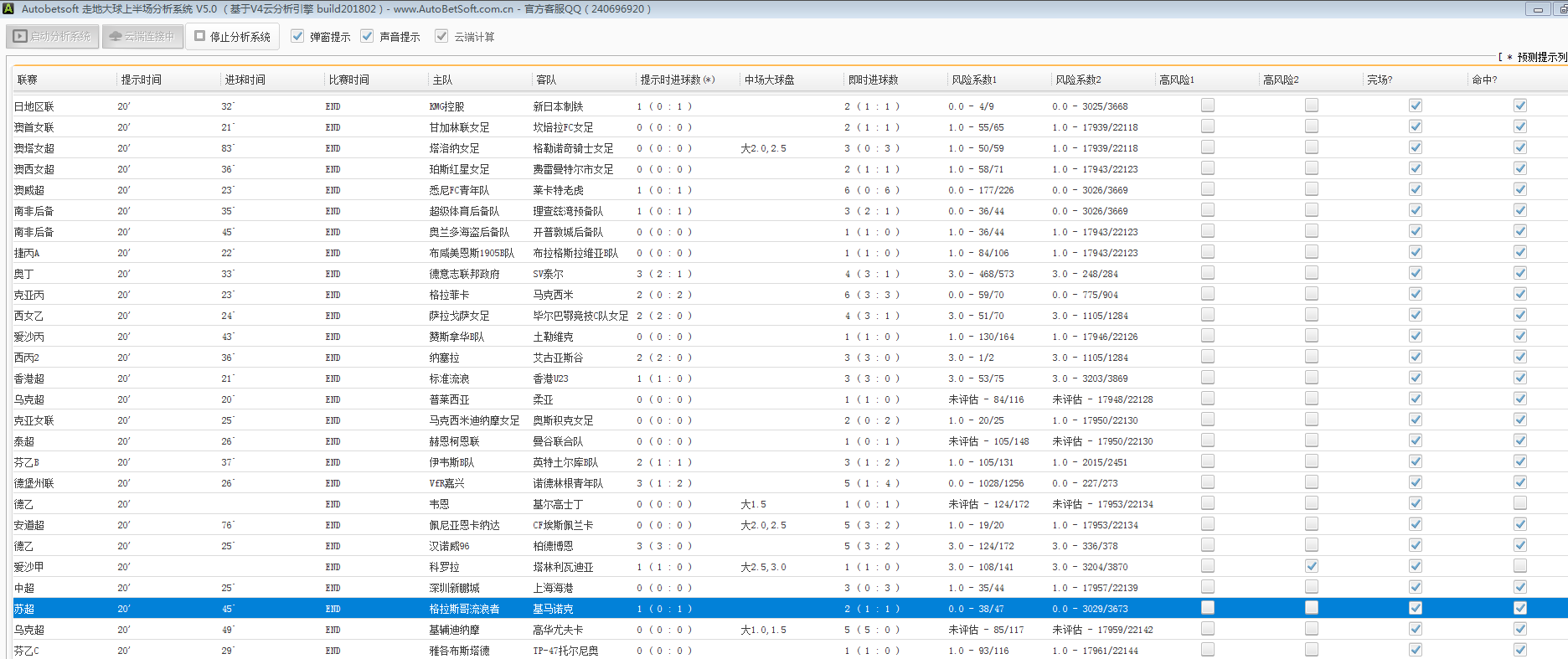Disable the 声音提示 checkbox
The width and height of the screenshot is (1568, 659).
(x=367, y=36)
